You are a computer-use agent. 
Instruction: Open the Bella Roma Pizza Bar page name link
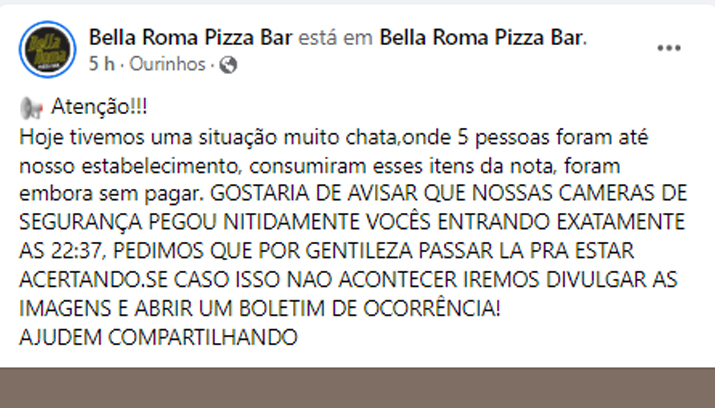(x=191, y=38)
